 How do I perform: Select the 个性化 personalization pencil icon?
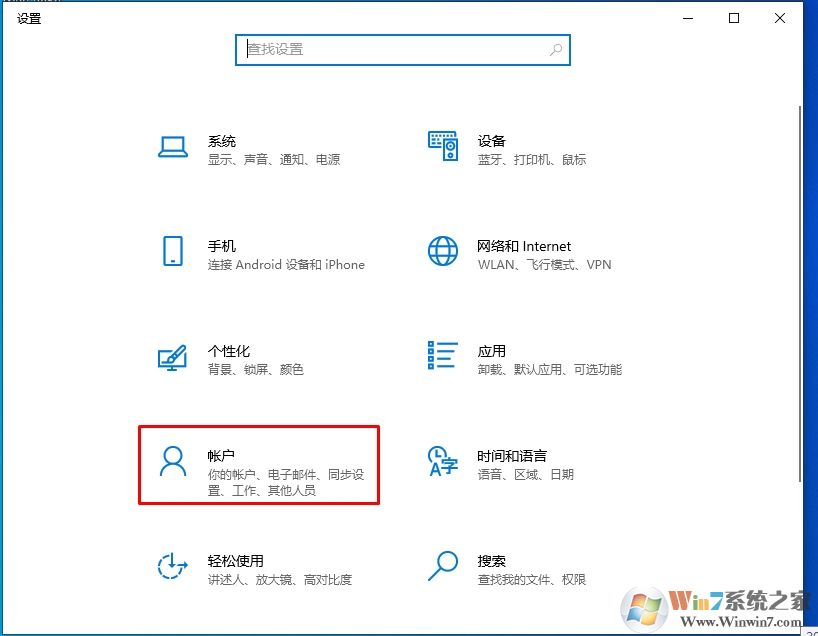(173, 358)
